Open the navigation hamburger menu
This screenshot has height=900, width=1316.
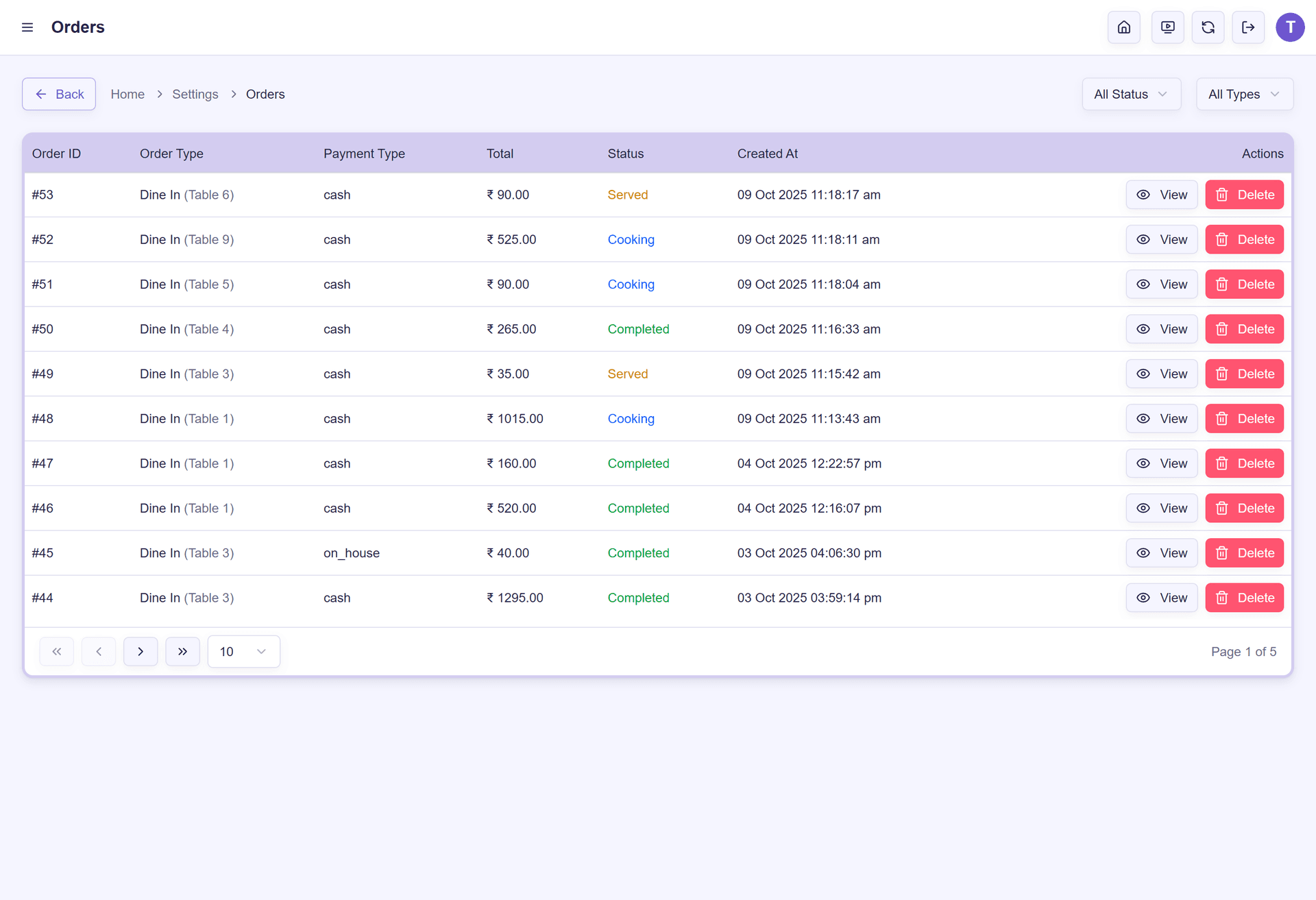27,27
